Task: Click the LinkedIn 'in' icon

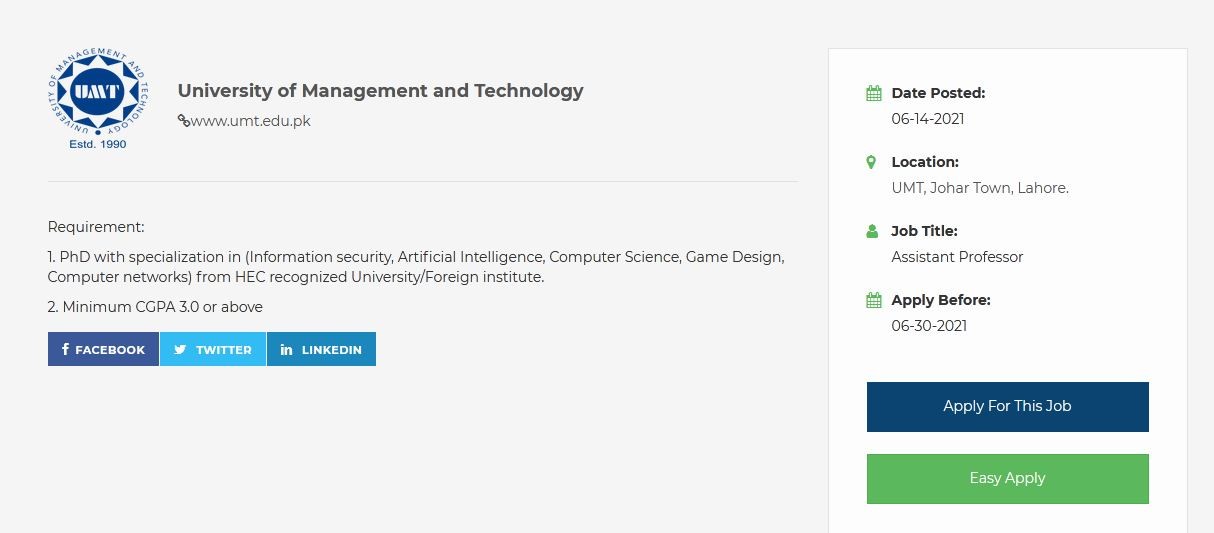Action: coord(287,350)
